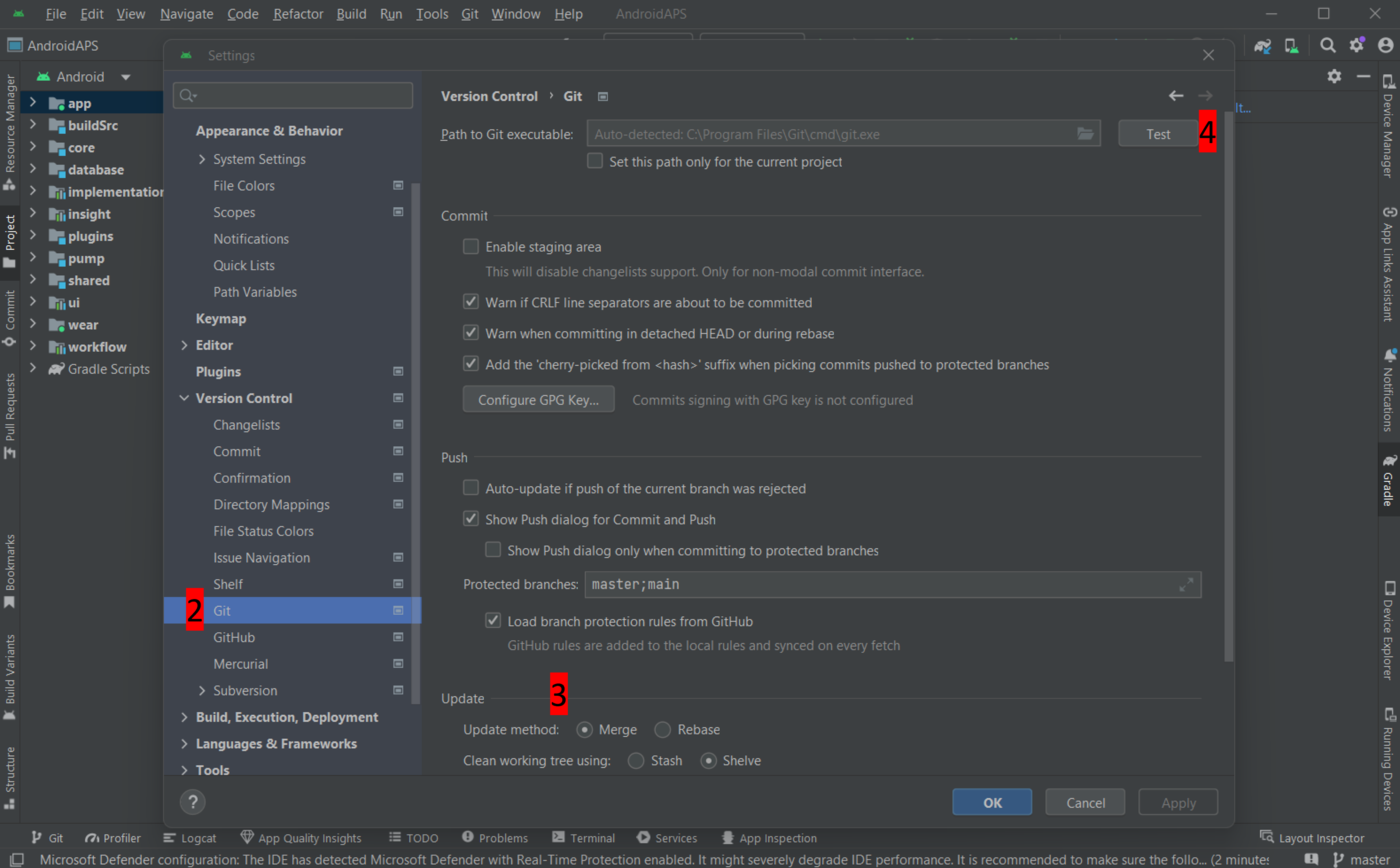1400x868 pixels.
Task: Open the Terminal tool window
Action: 583,838
